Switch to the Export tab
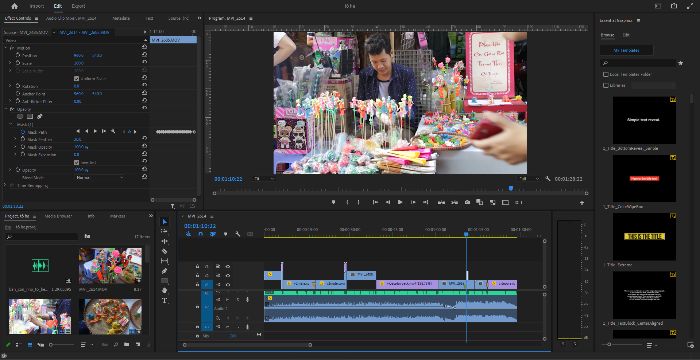This screenshot has height=360, width=700. pos(78,6)
